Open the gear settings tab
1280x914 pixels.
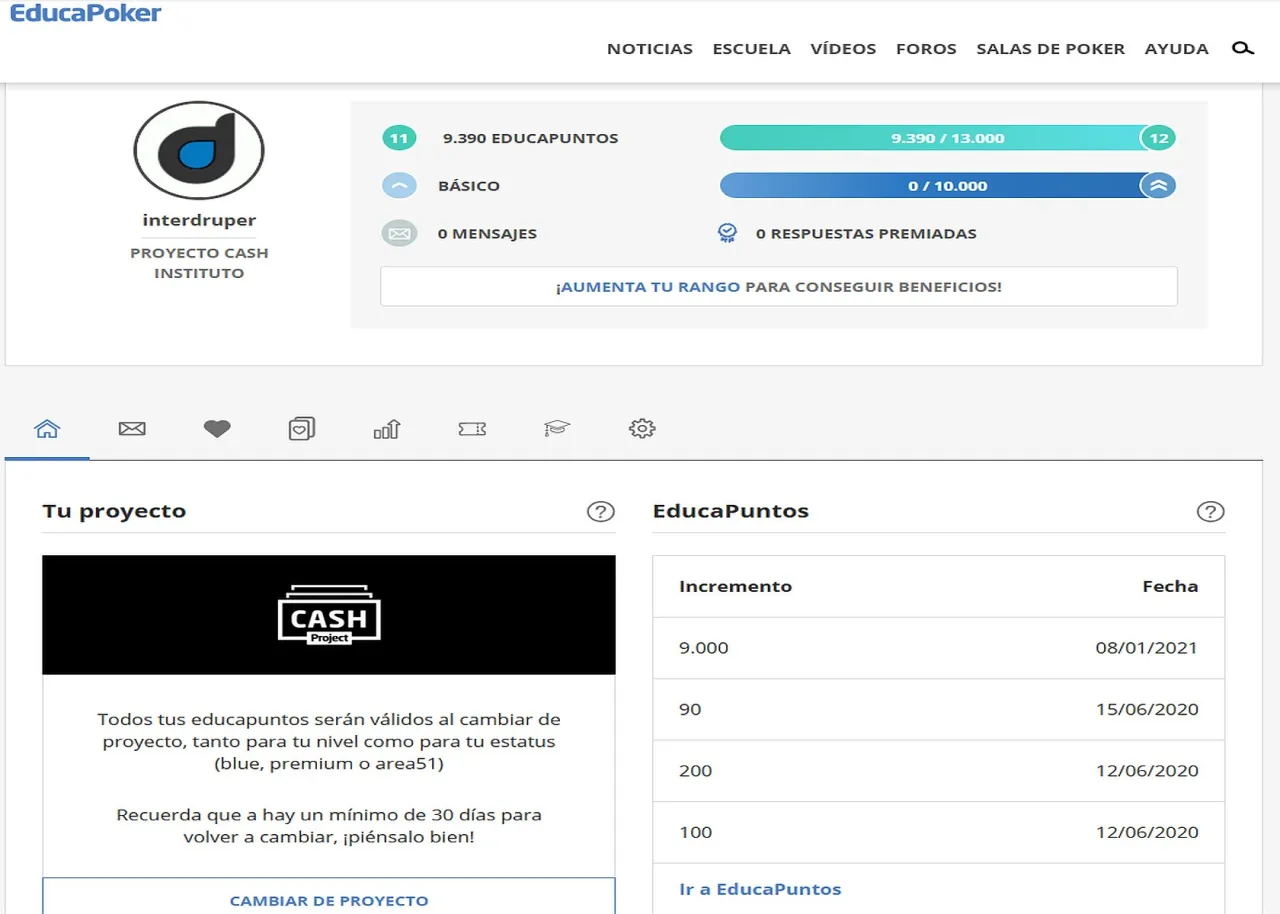click(x=642, y=429)
